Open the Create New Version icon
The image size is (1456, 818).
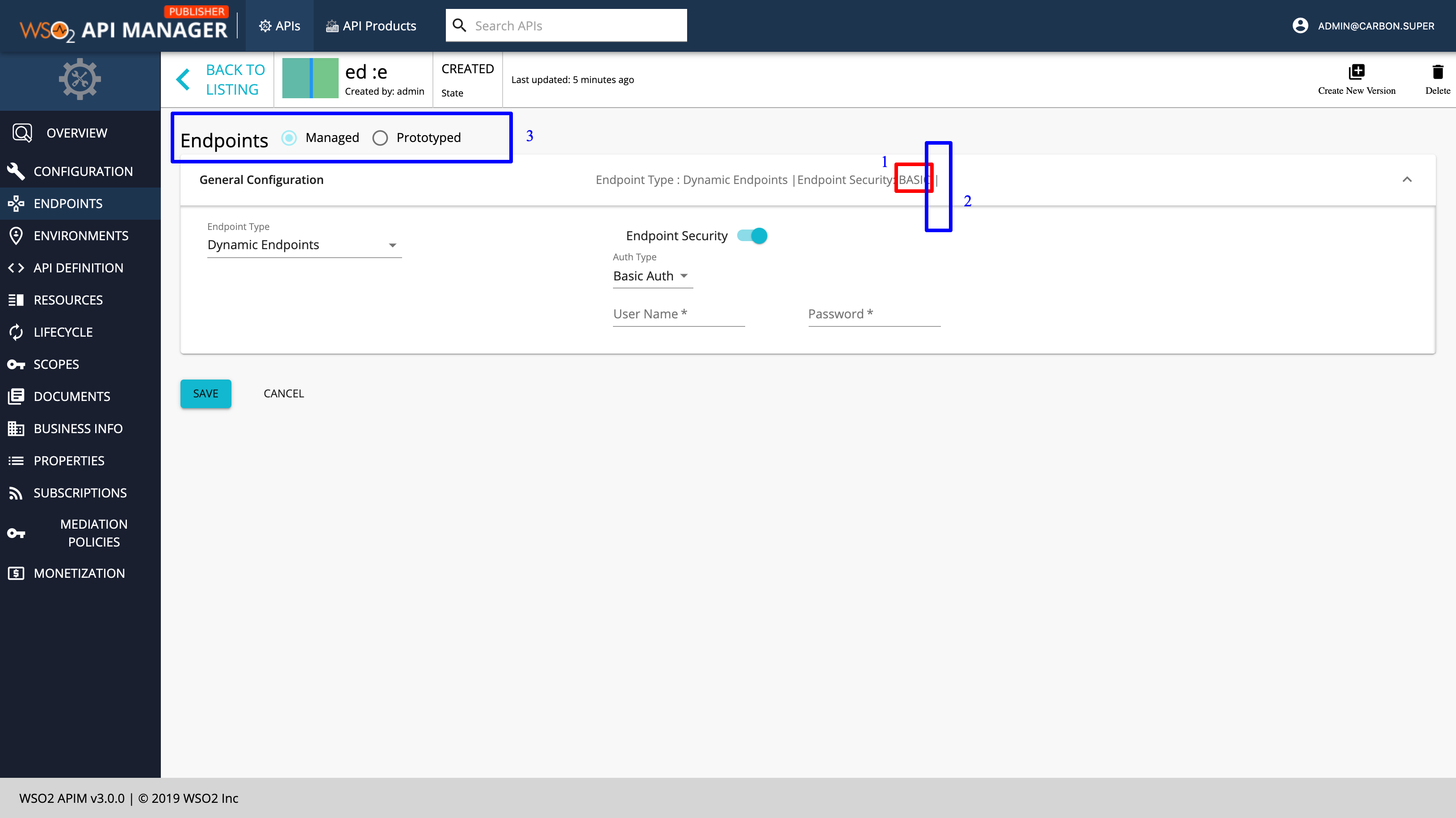(1357, 71)
